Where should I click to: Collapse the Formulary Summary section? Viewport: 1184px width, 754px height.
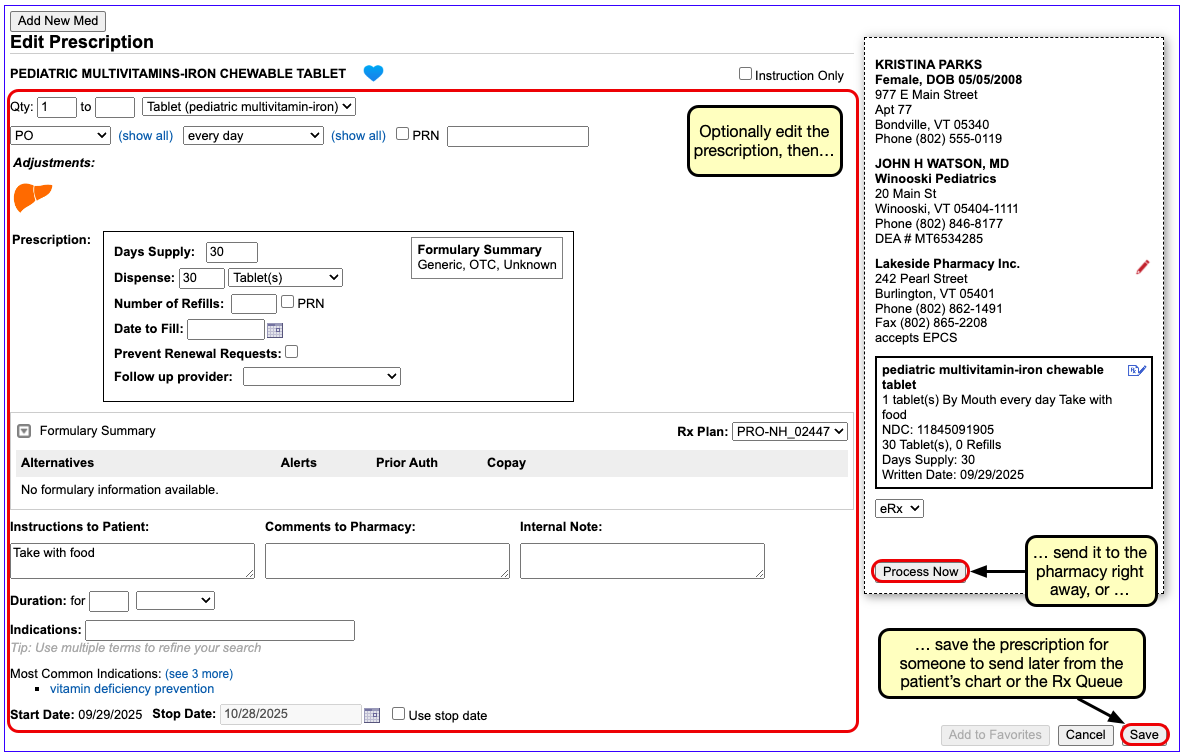(25, 431)
